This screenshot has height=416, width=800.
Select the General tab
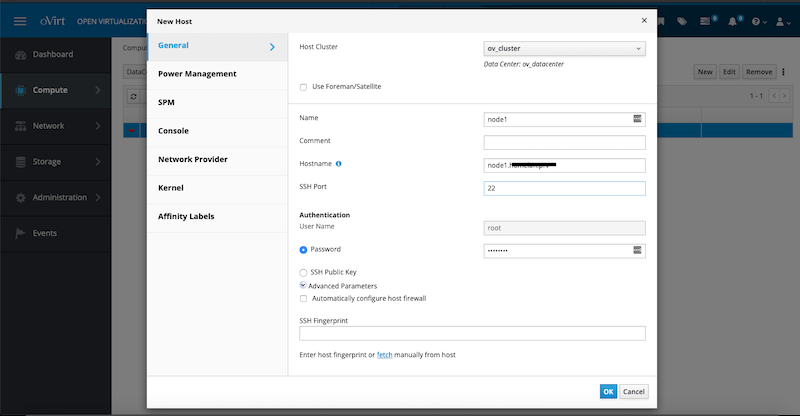tap(217, 47)
